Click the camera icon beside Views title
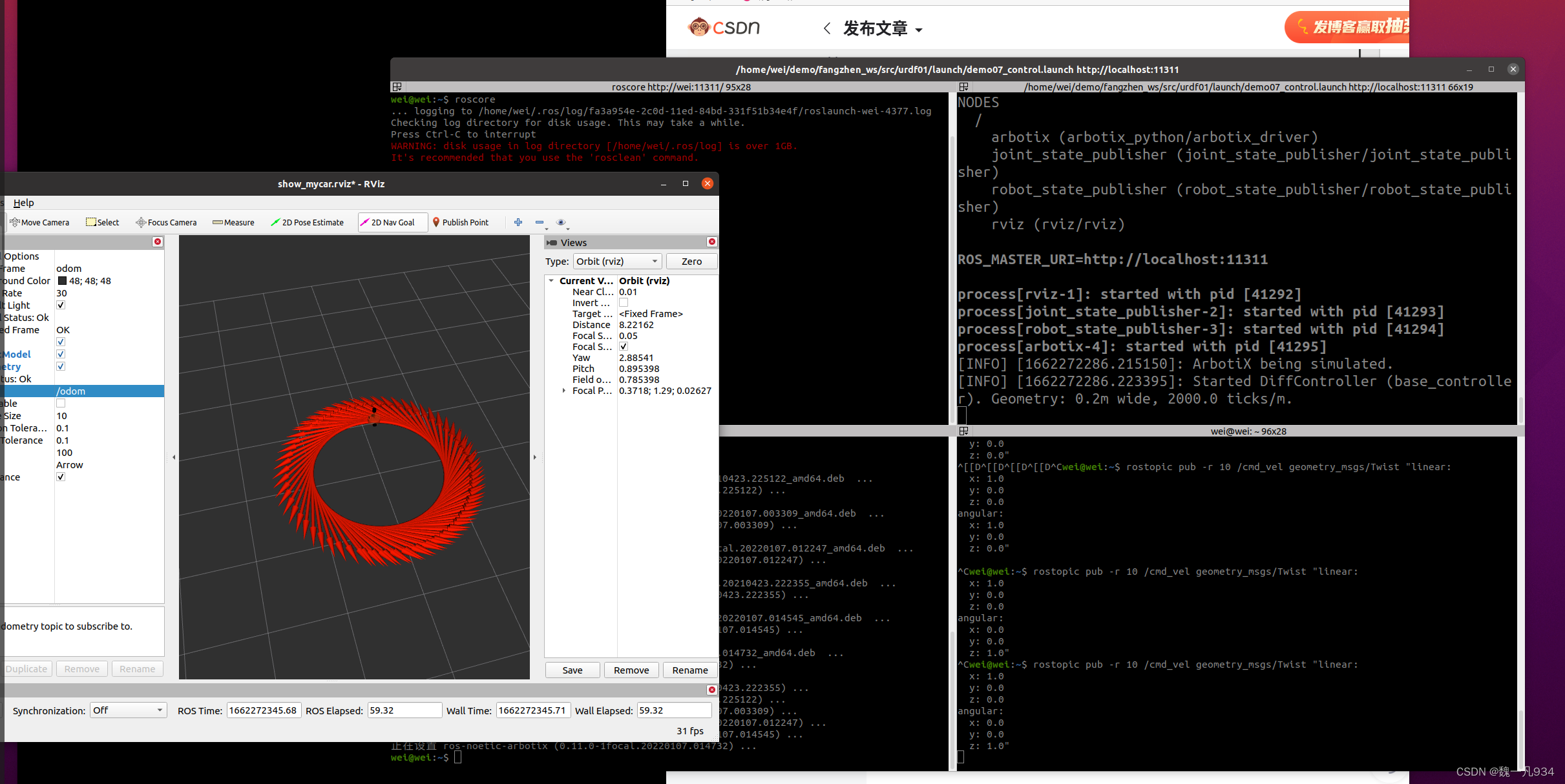 coord(552,243)
